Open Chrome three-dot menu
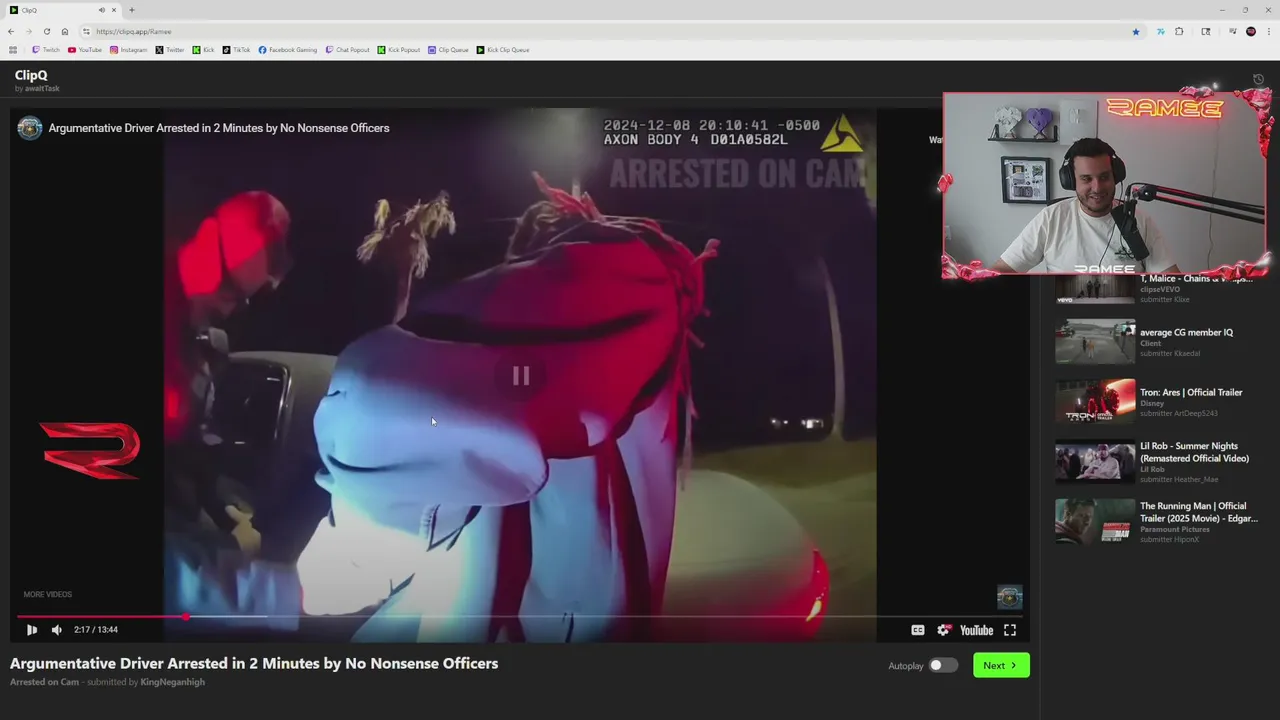The height and width of the screenshot is (720, 1280). [1268, 31]
